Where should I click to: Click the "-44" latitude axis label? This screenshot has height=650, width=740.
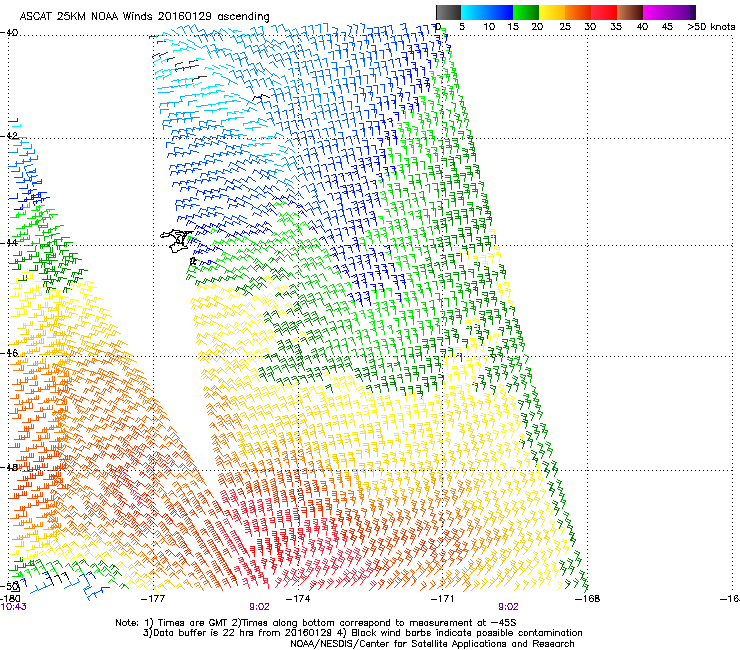[9, 243]
